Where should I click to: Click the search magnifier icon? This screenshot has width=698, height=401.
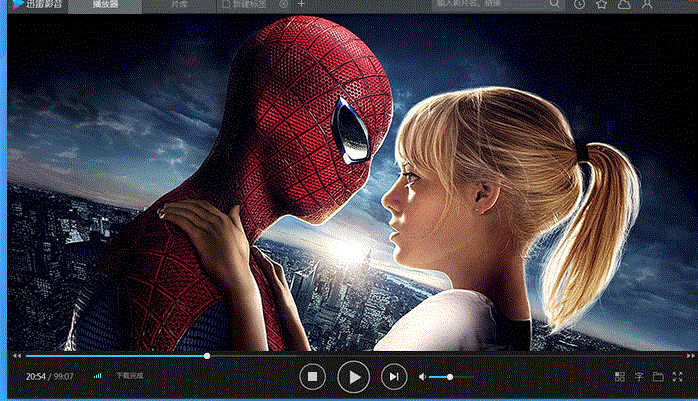555,5
